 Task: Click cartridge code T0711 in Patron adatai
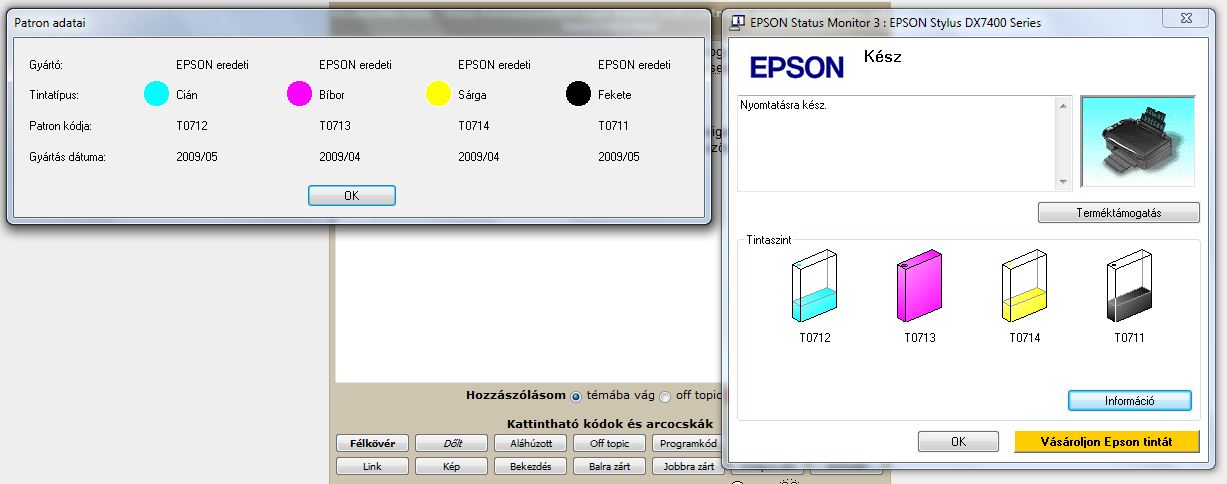tap(614, 126)
